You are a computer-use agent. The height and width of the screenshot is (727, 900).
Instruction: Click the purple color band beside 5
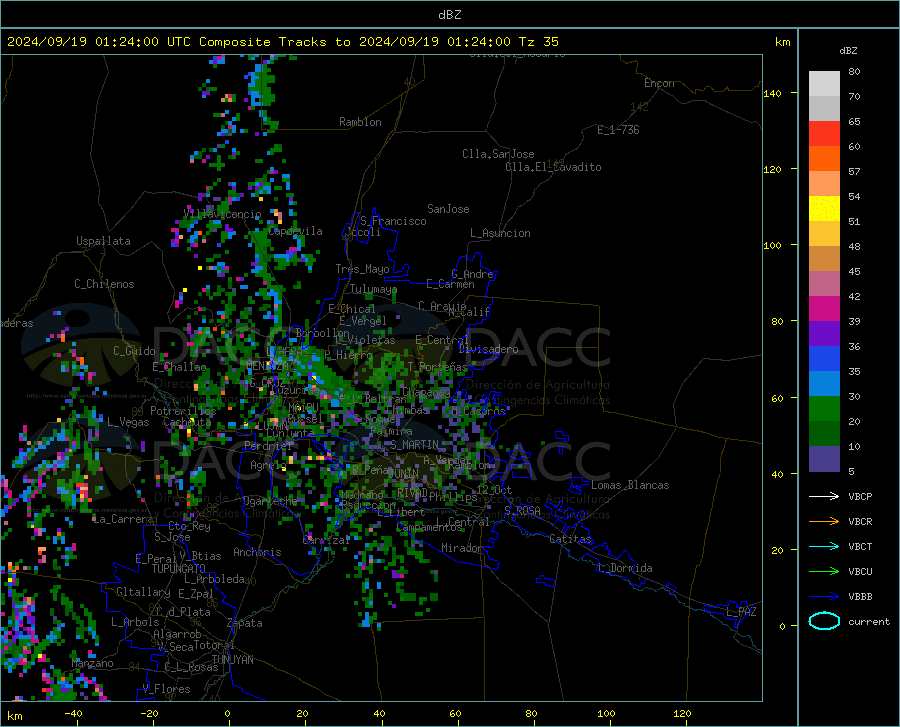click(824, 459)
